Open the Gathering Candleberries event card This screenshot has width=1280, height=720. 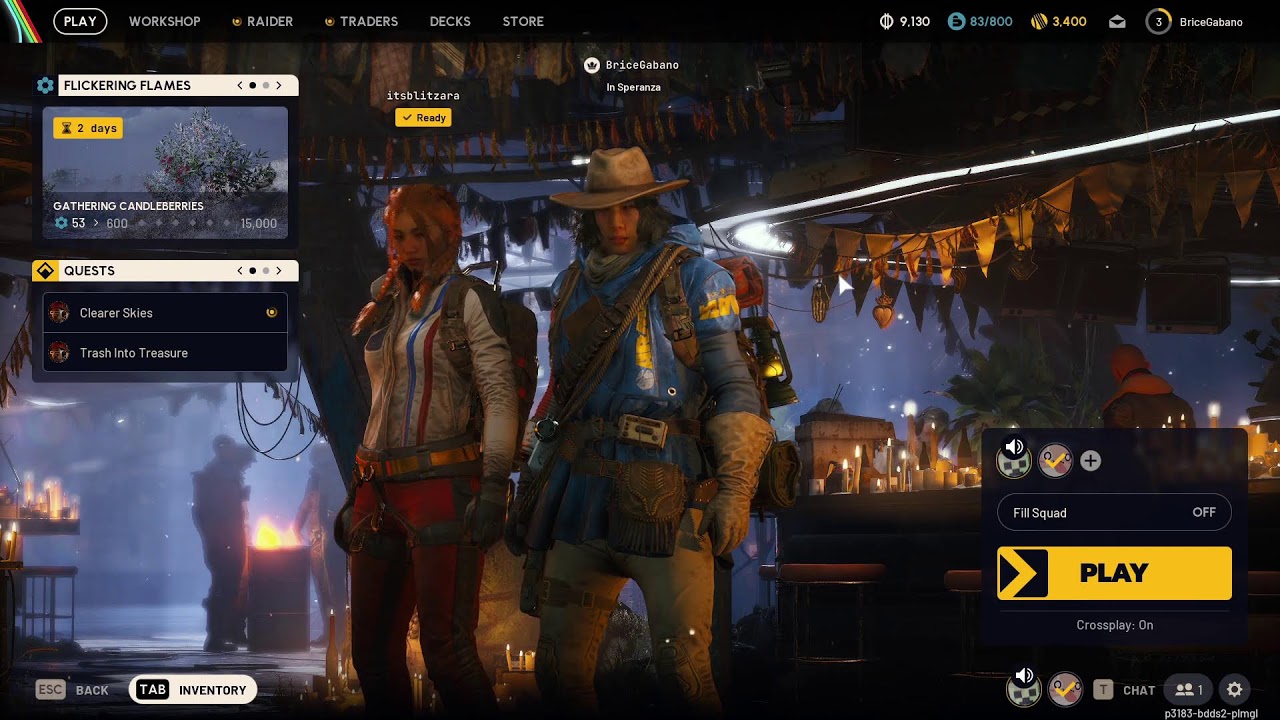point(165,173)
